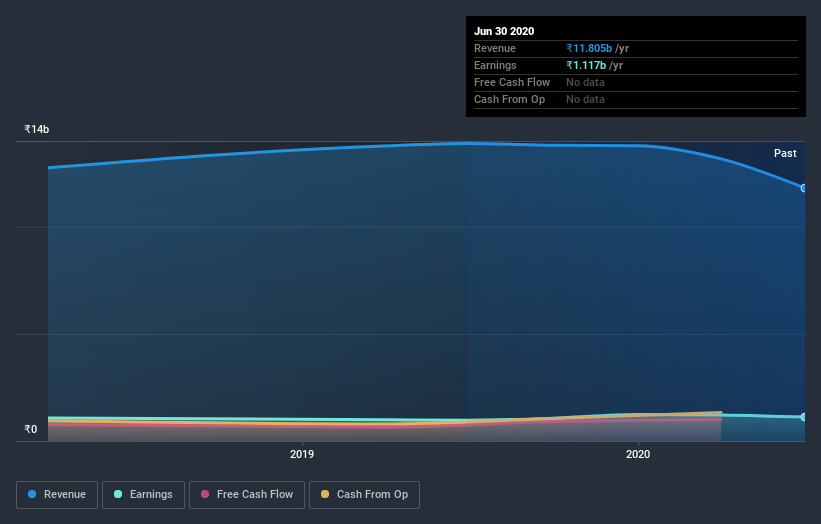Toggle the Revenue legend button
The width and height of the screenshot is (821, 524).
point(57,495)
